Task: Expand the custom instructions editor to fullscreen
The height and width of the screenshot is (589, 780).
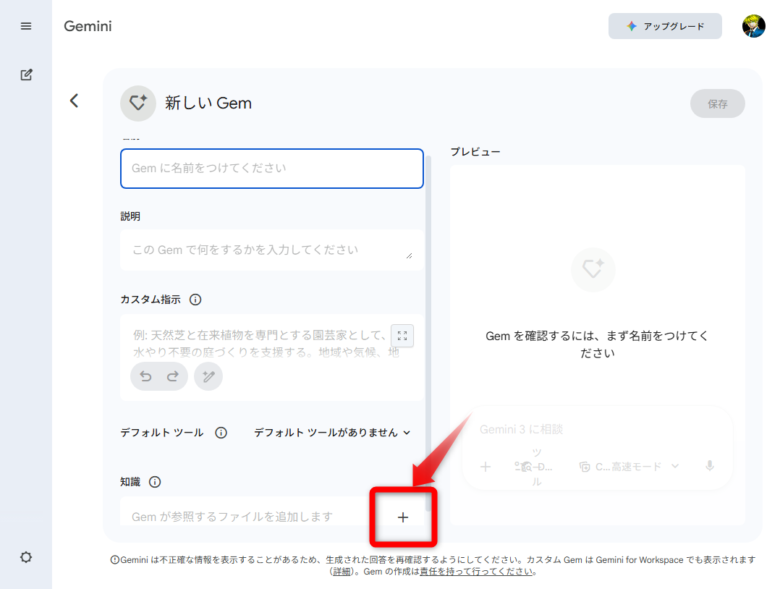Action: point(402,336)
